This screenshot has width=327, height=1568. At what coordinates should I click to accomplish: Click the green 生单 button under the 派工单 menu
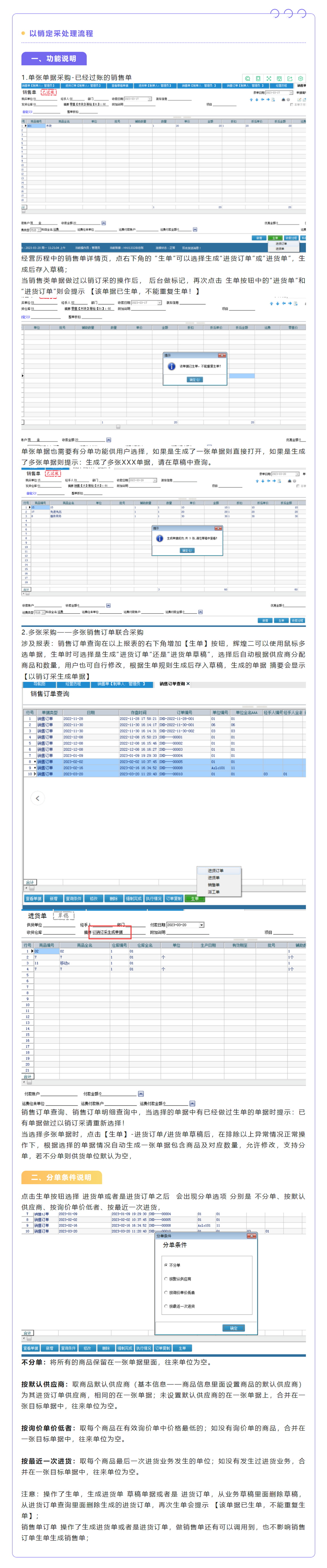195,898
